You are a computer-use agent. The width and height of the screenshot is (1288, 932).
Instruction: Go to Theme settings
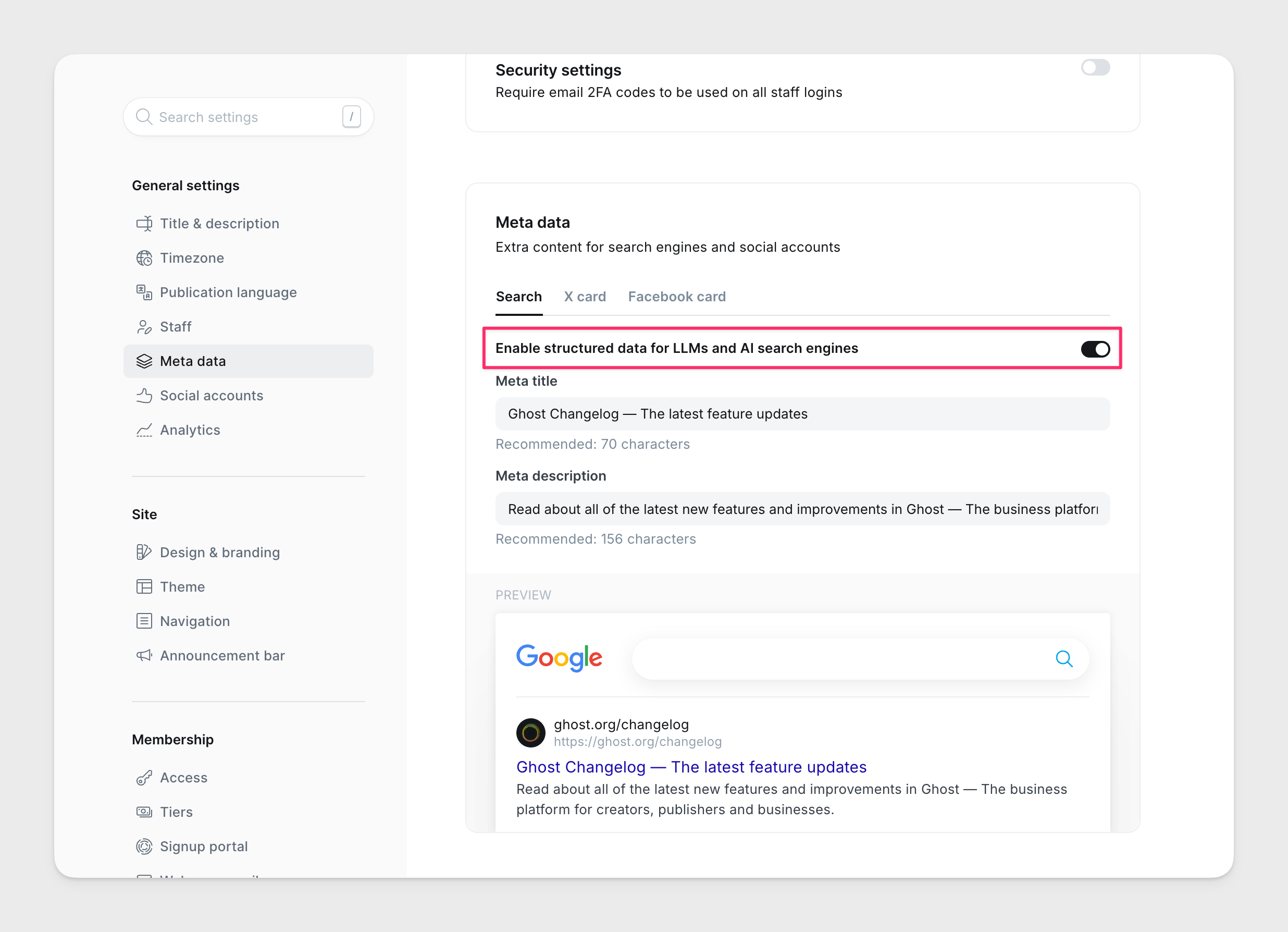point(248,587)
